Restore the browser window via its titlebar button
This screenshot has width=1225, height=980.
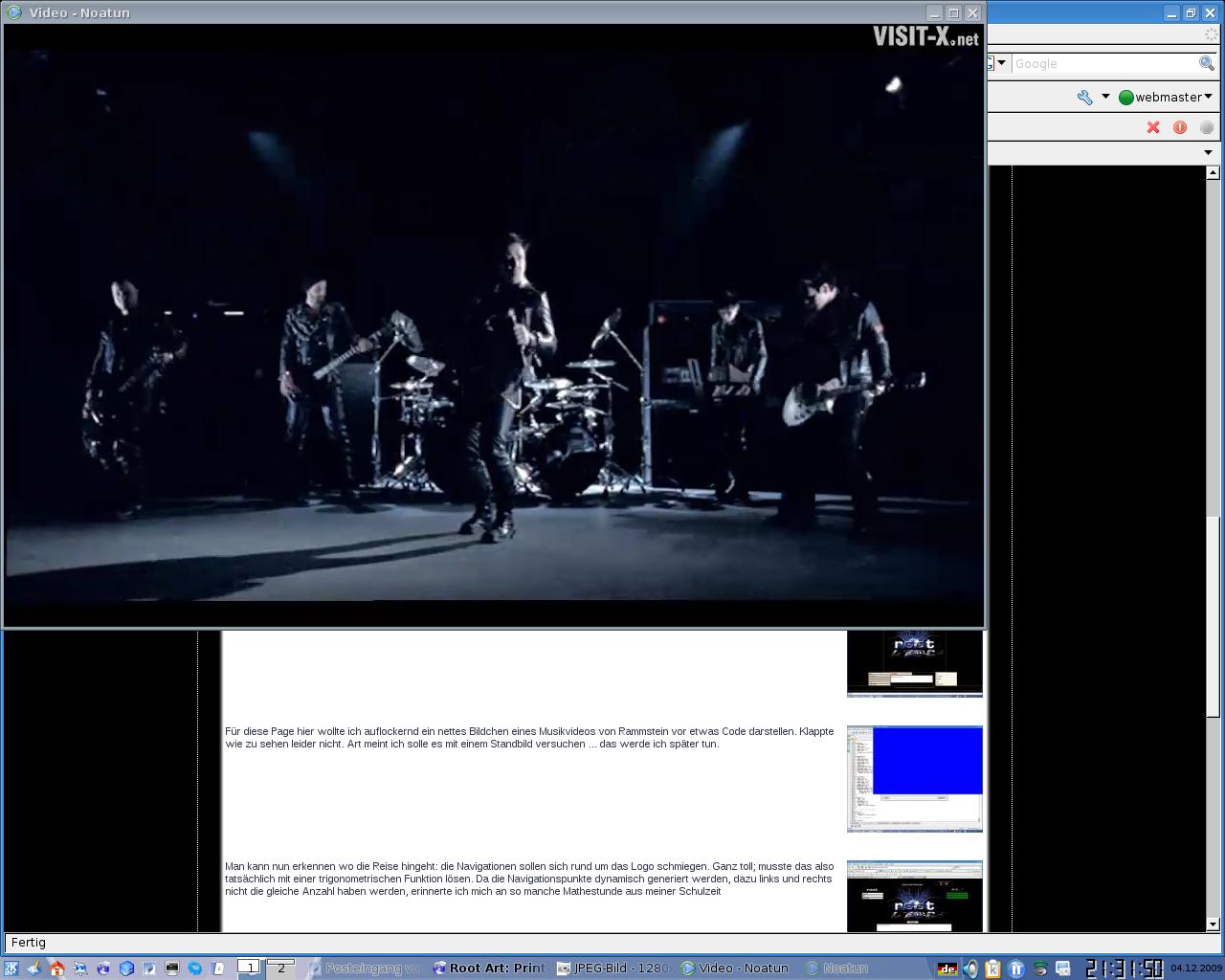[1191, 12]
